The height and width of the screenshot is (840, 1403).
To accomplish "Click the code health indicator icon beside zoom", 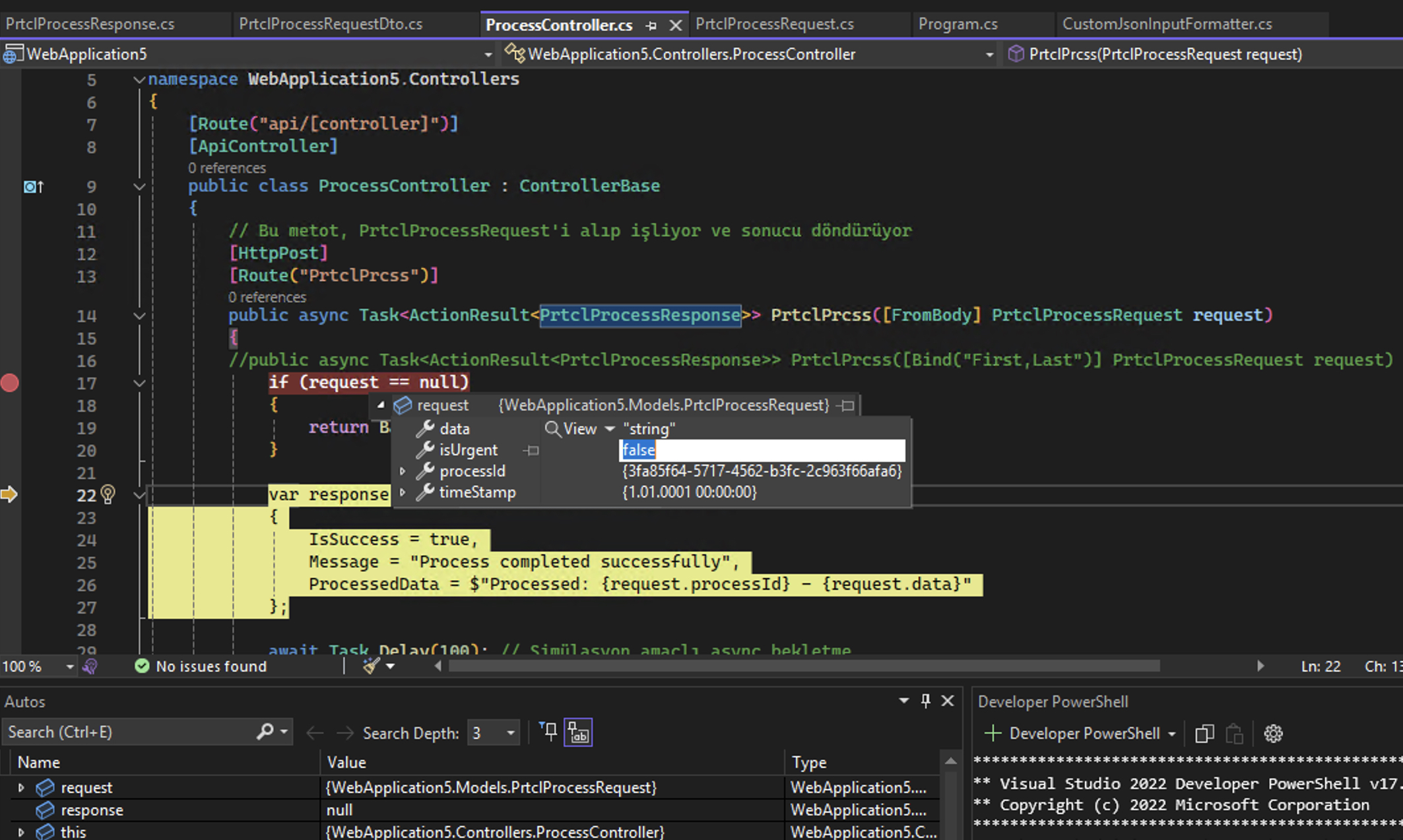I will 90,666.
